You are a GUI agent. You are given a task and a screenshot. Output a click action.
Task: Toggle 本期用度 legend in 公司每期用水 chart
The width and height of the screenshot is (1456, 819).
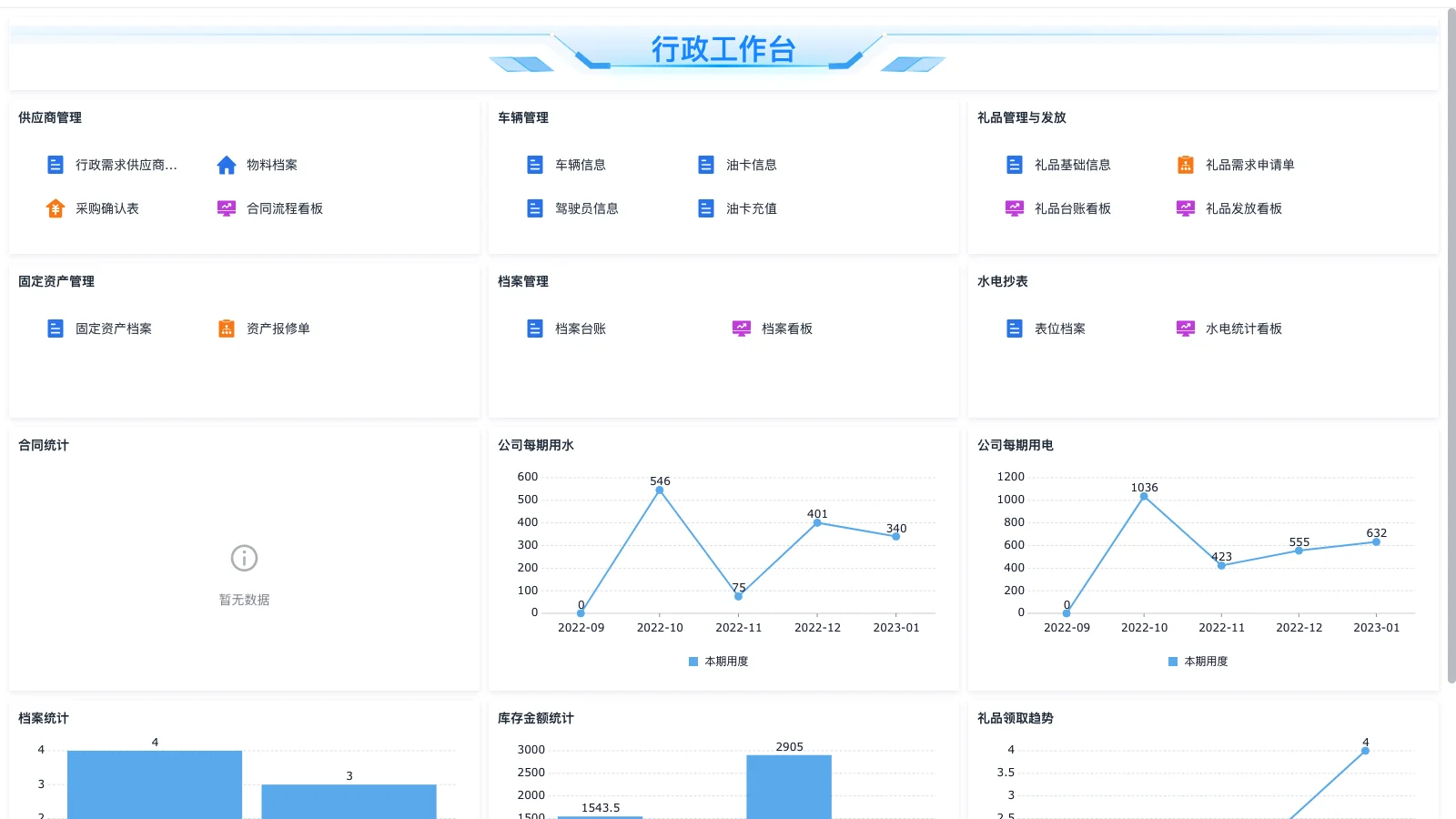(x=719, y=662)
